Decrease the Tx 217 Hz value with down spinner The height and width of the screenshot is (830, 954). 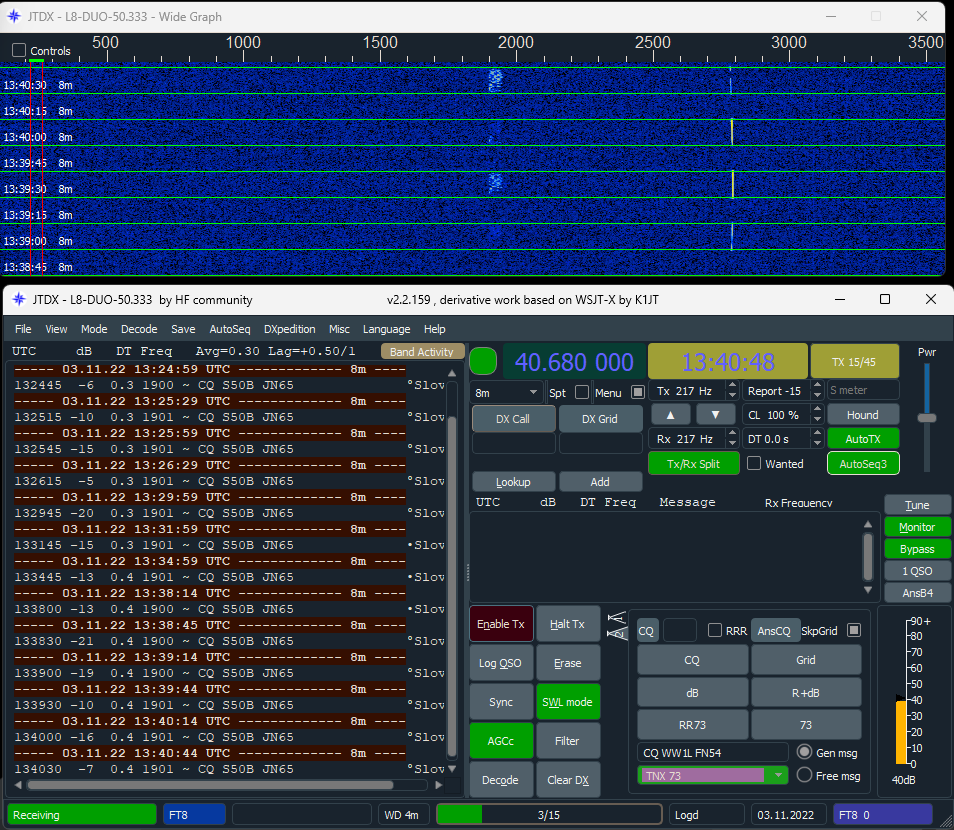coord(733,396)
